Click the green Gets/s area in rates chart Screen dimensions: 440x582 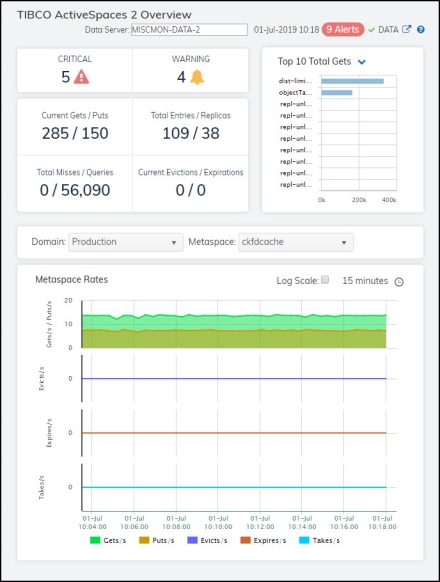[x=234, y=322]
